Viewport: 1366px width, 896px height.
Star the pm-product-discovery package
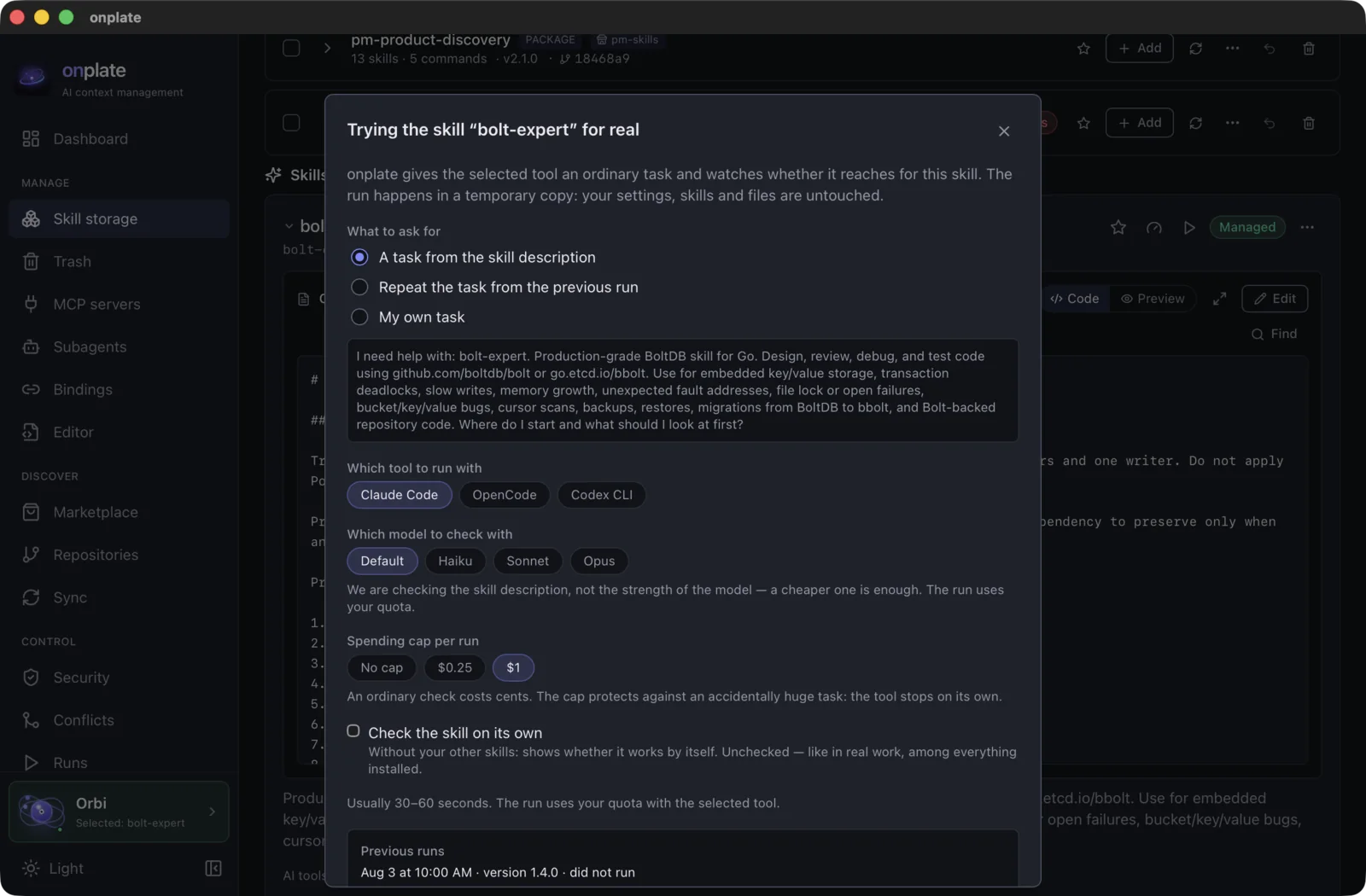click(x=1083, y=49)
